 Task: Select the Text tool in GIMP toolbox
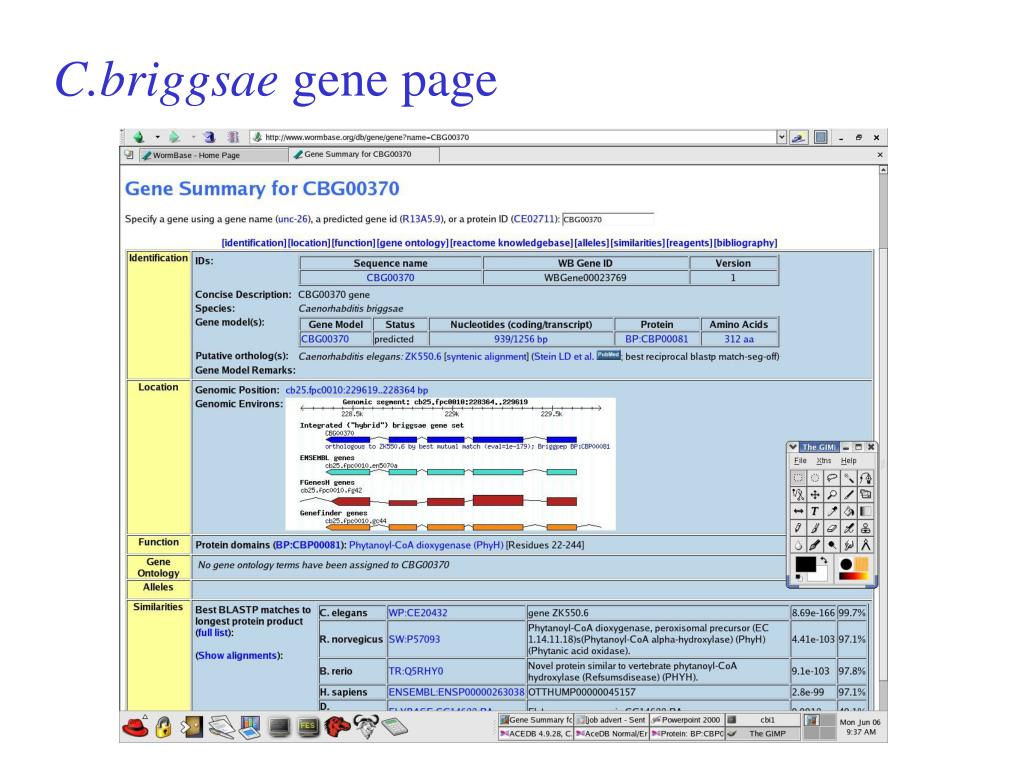[x=815, y=511]
